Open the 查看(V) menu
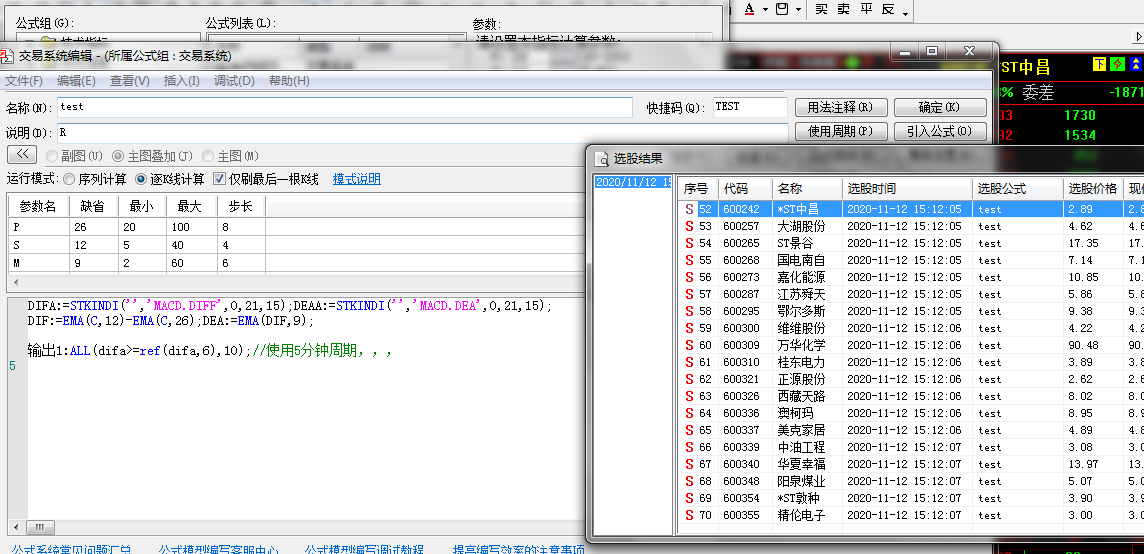Screen dimensions: 1144x554 [x=130, y=81]
